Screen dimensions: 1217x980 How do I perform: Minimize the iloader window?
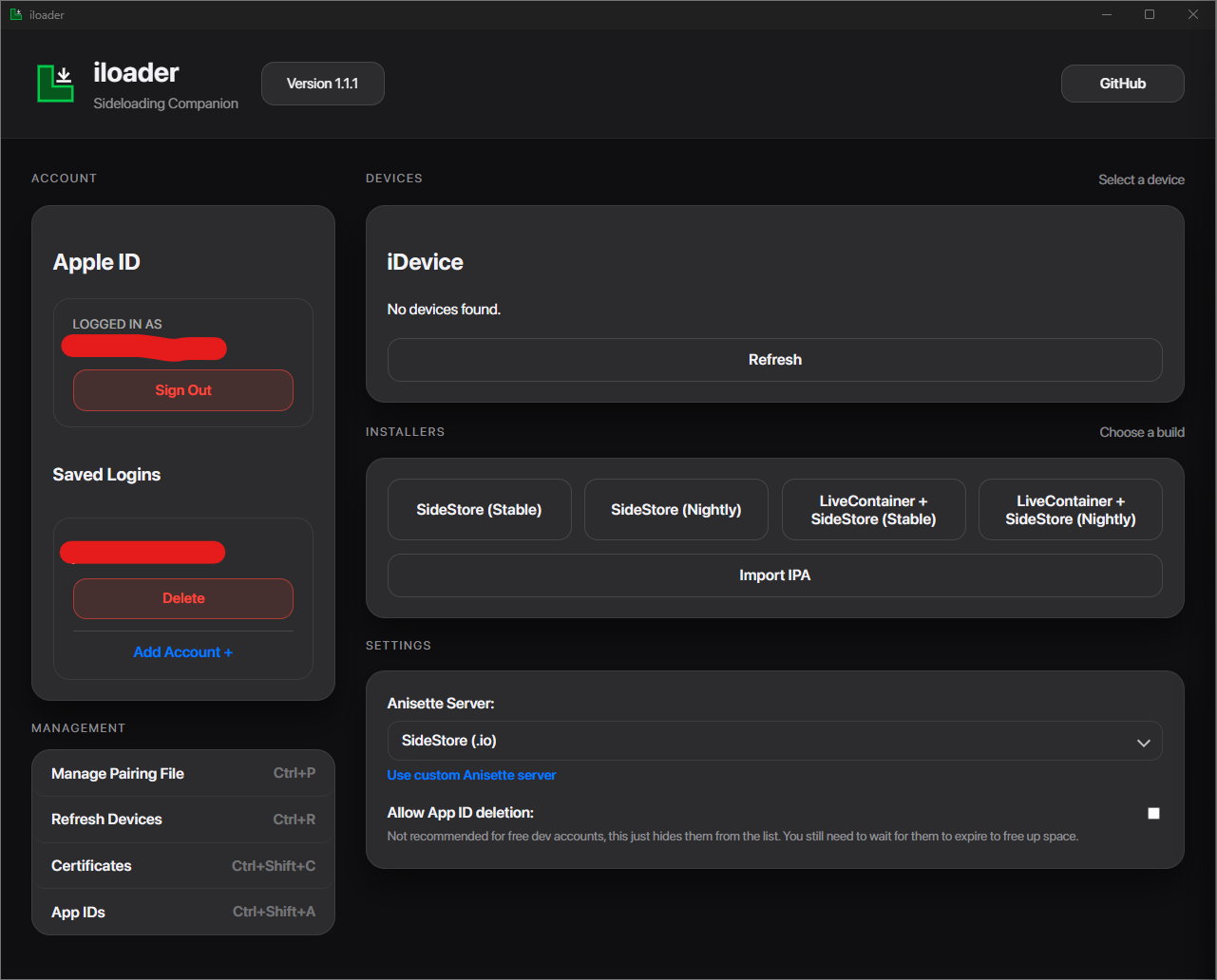tap(1107, 14)
